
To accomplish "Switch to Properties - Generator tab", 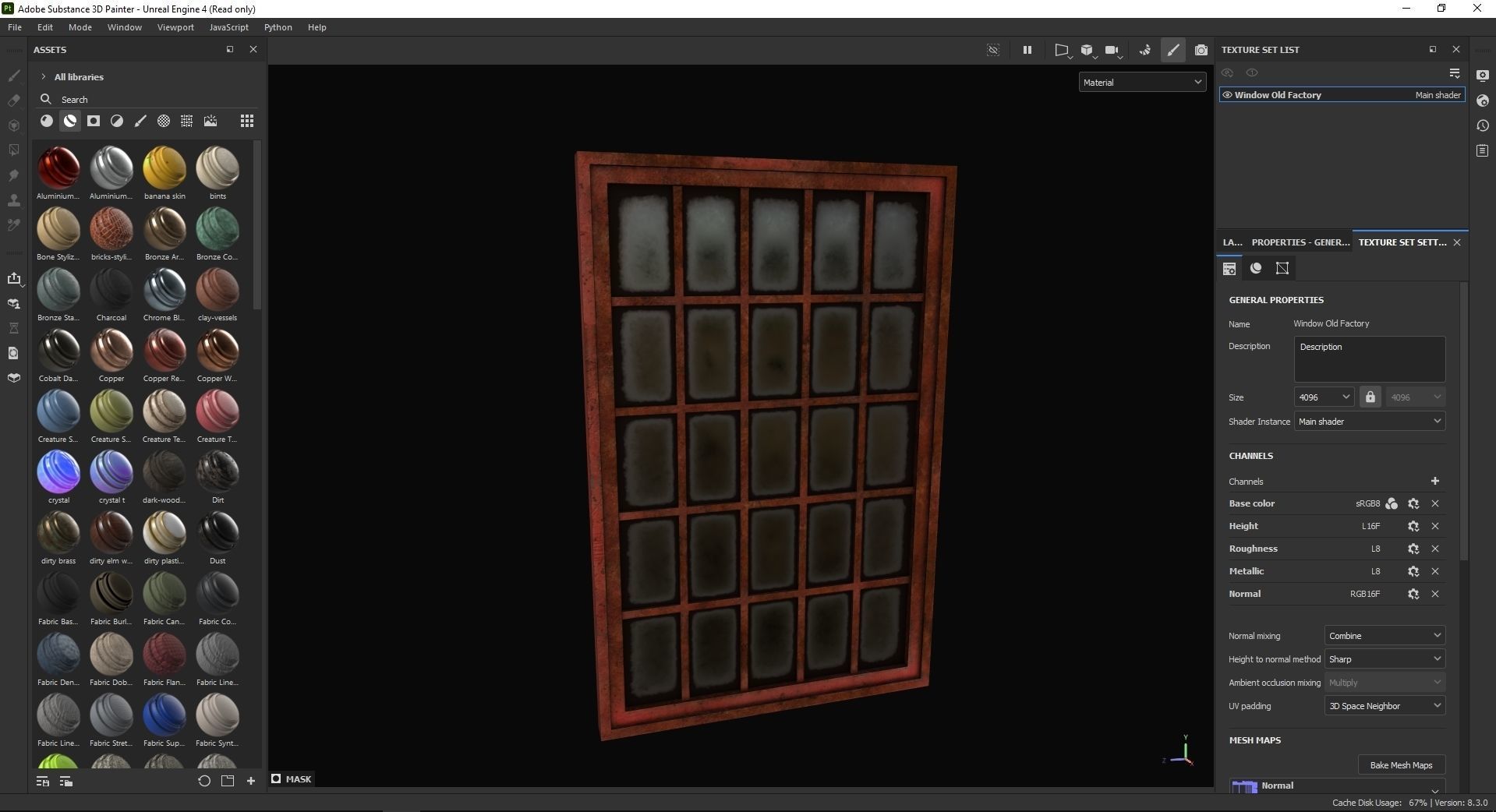I will point(1300,242).
